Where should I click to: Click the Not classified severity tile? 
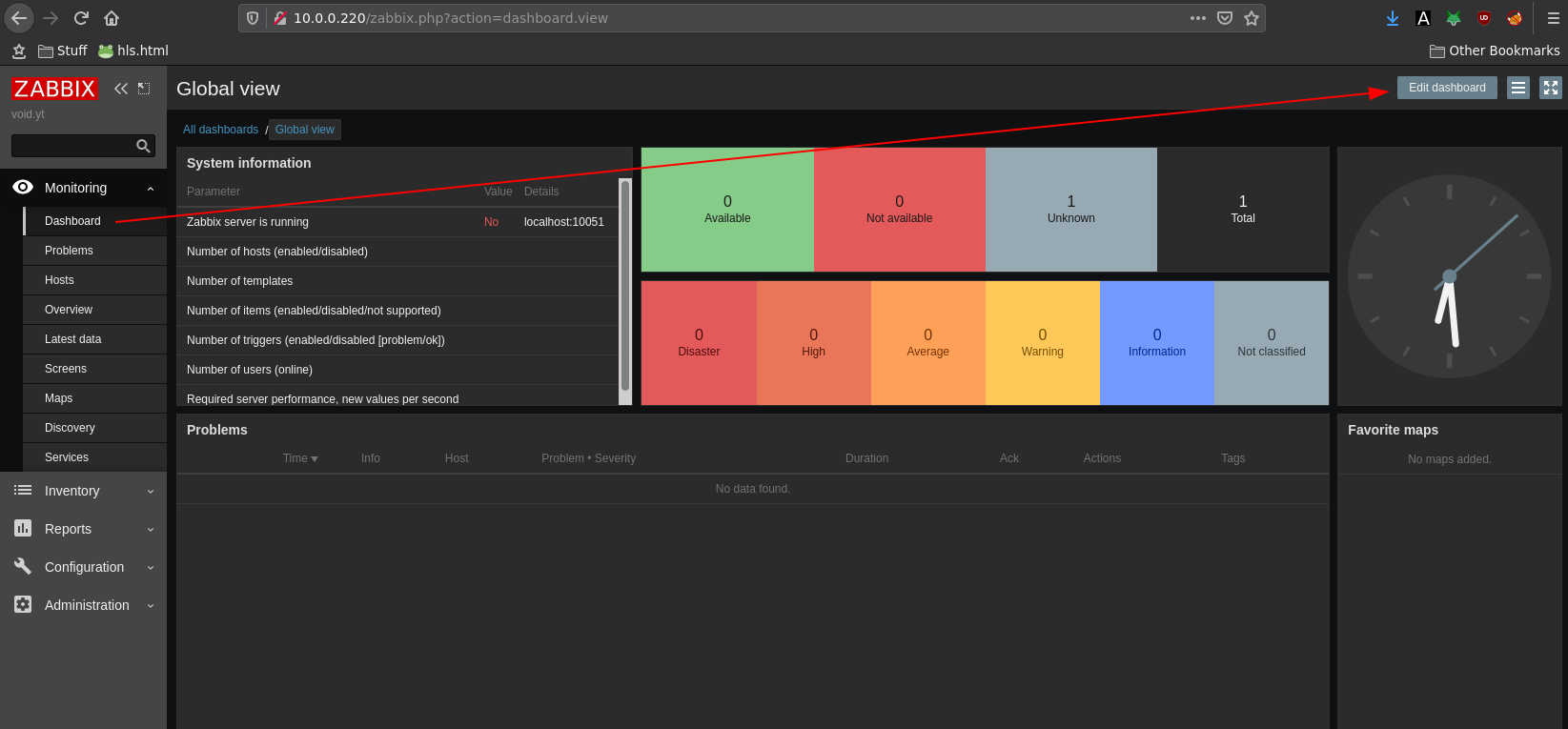(1272, 343)
